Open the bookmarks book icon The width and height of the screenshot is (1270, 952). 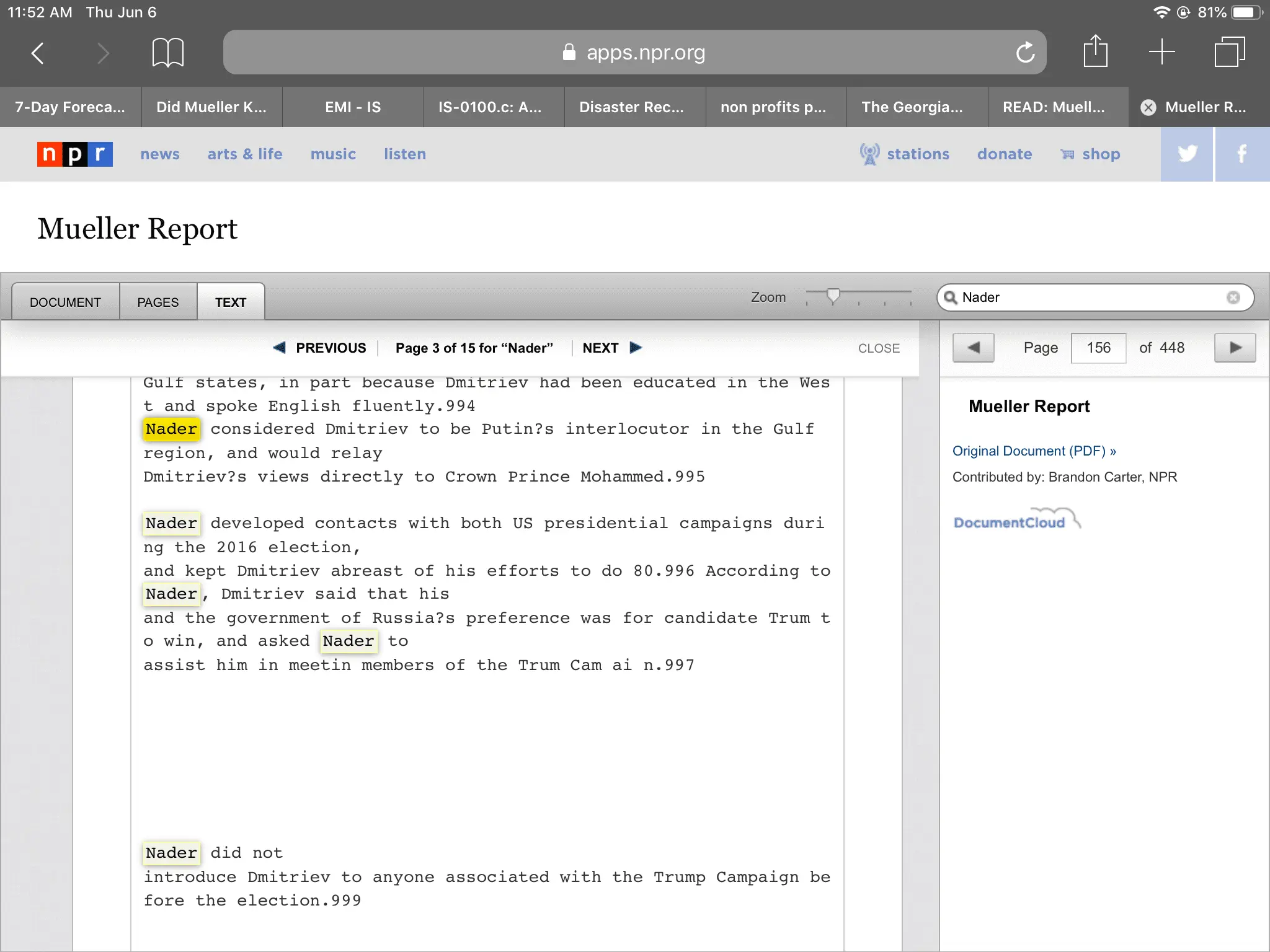point(167,53)
